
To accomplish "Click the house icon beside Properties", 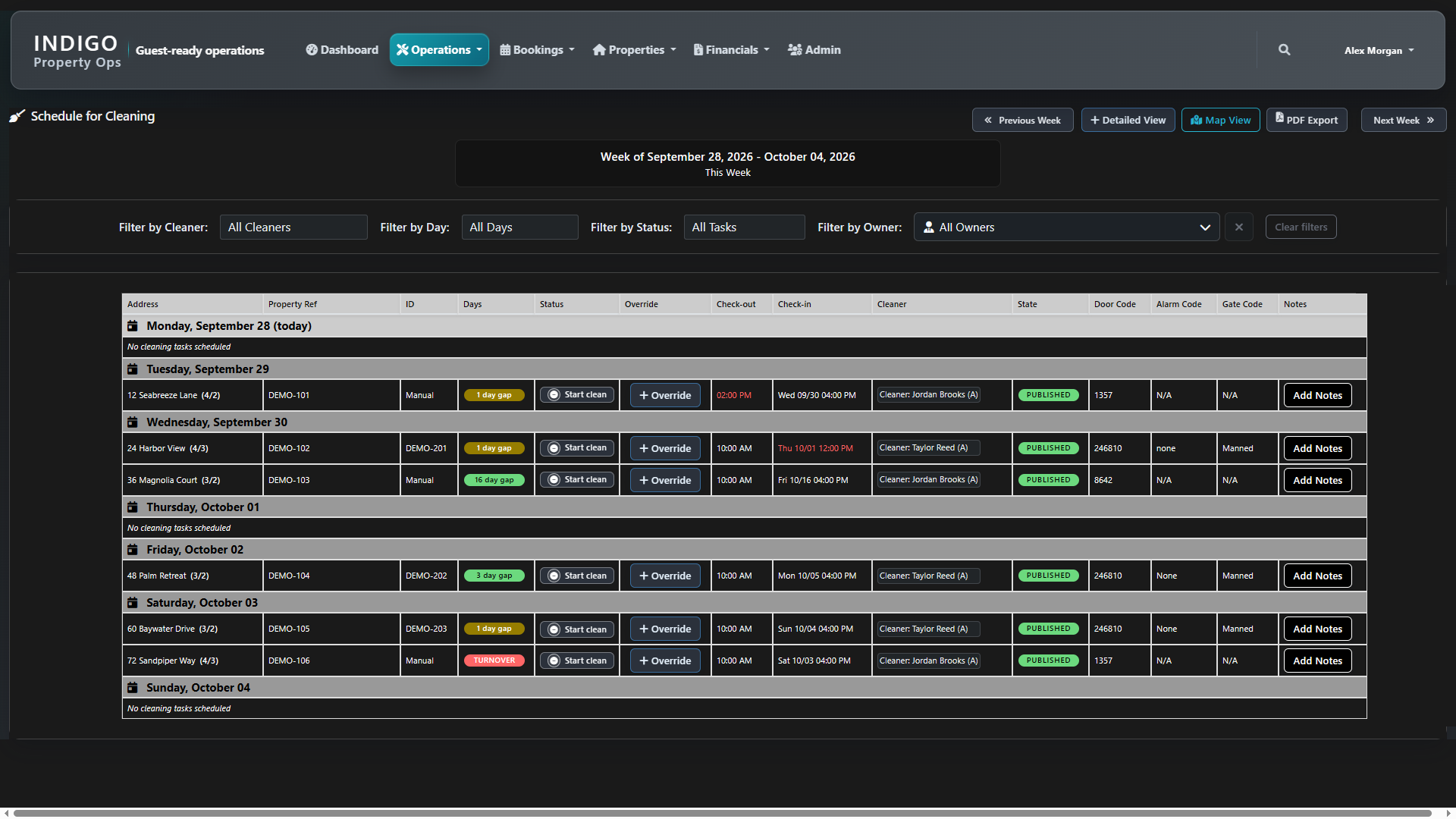I will [599, 50].
